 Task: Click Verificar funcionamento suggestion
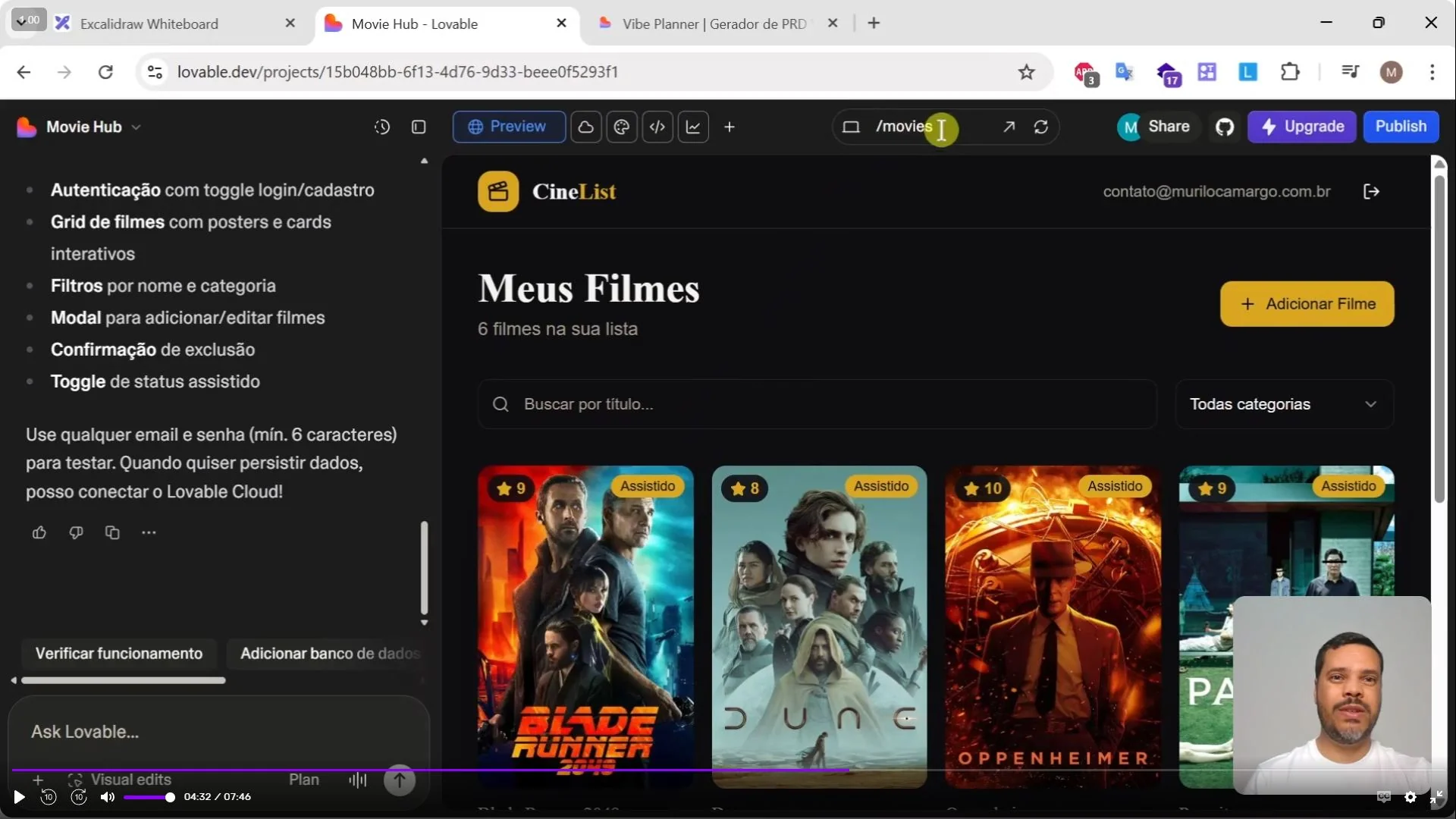pyautogui.click(x=119, y=654)
